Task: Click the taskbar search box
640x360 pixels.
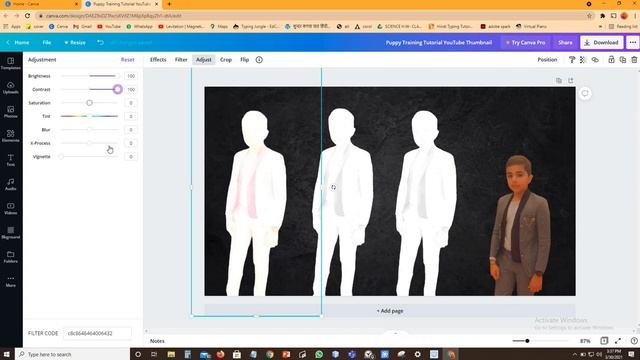Action: tap(73, 354)
